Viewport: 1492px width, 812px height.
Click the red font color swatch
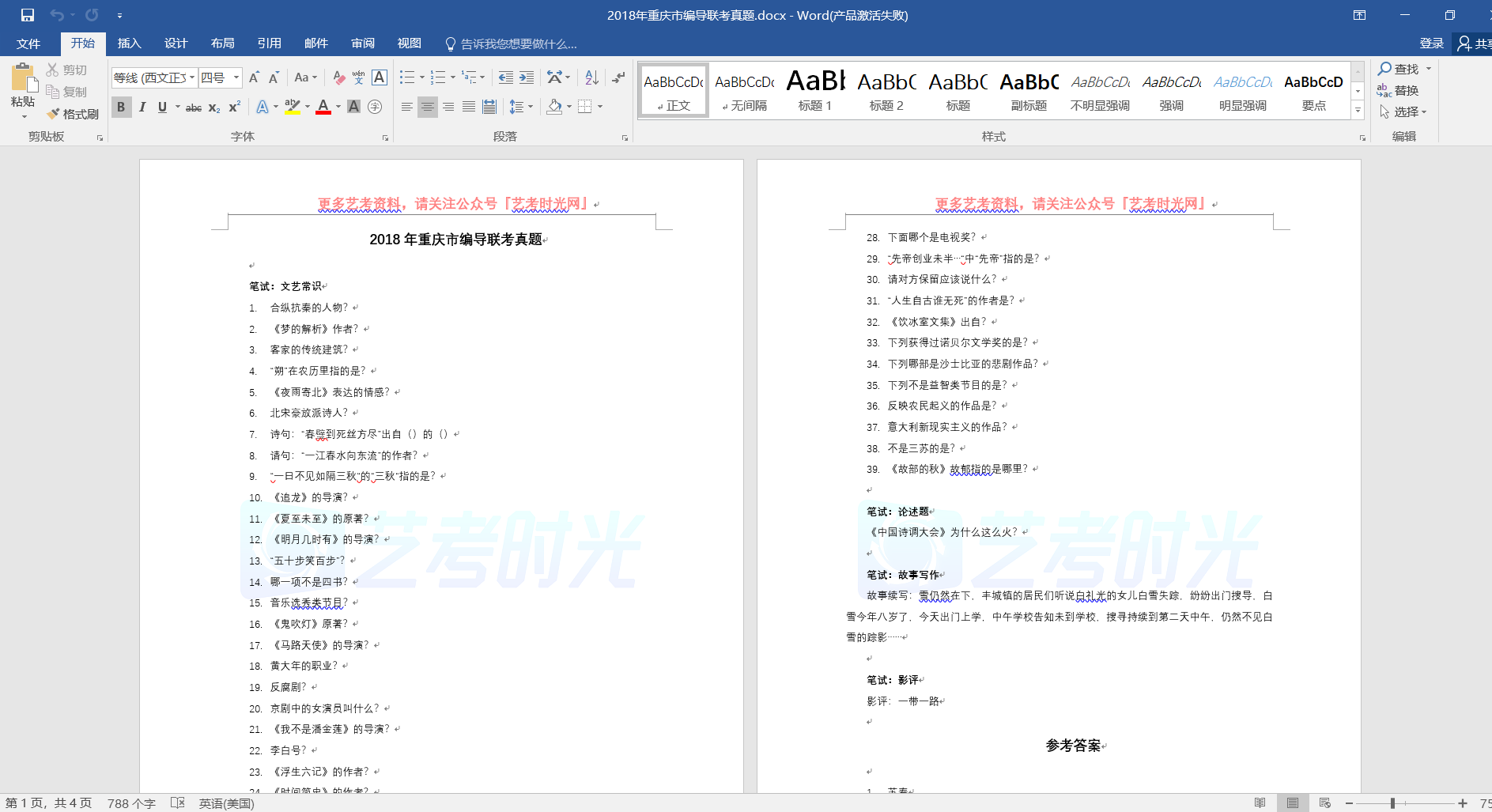[323, 107]
